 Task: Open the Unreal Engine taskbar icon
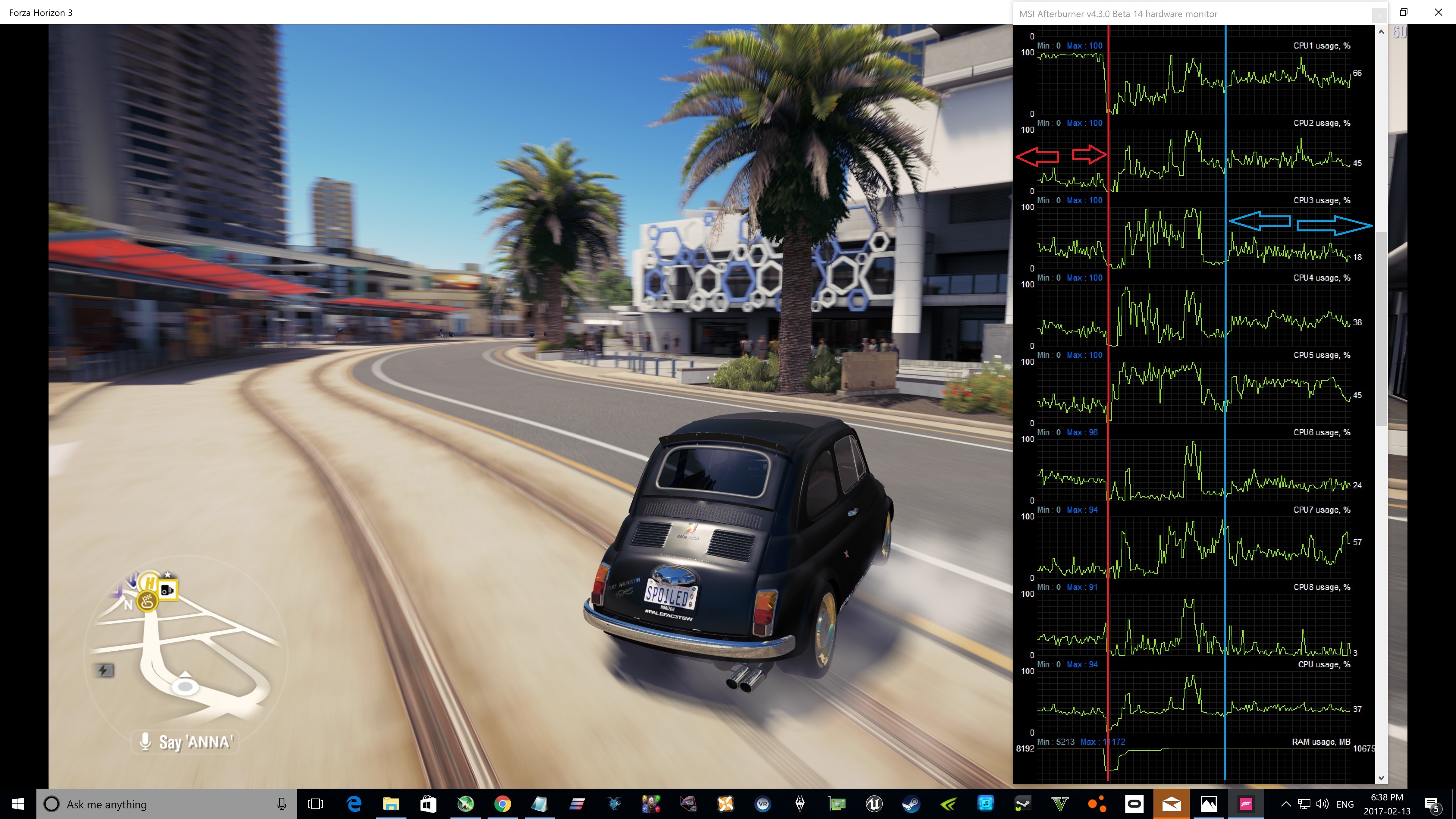pos(874,804)
